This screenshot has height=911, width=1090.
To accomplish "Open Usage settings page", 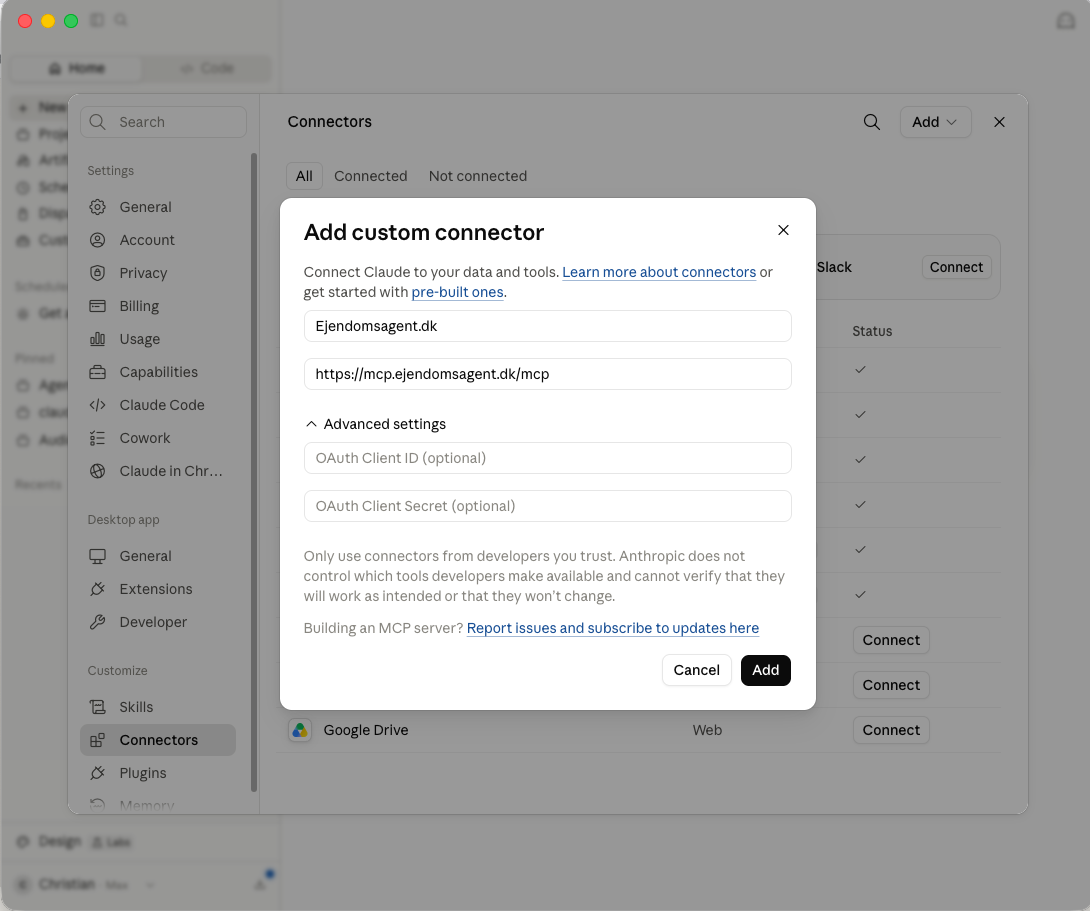I will pyautogui.click(x=158, y=339).
